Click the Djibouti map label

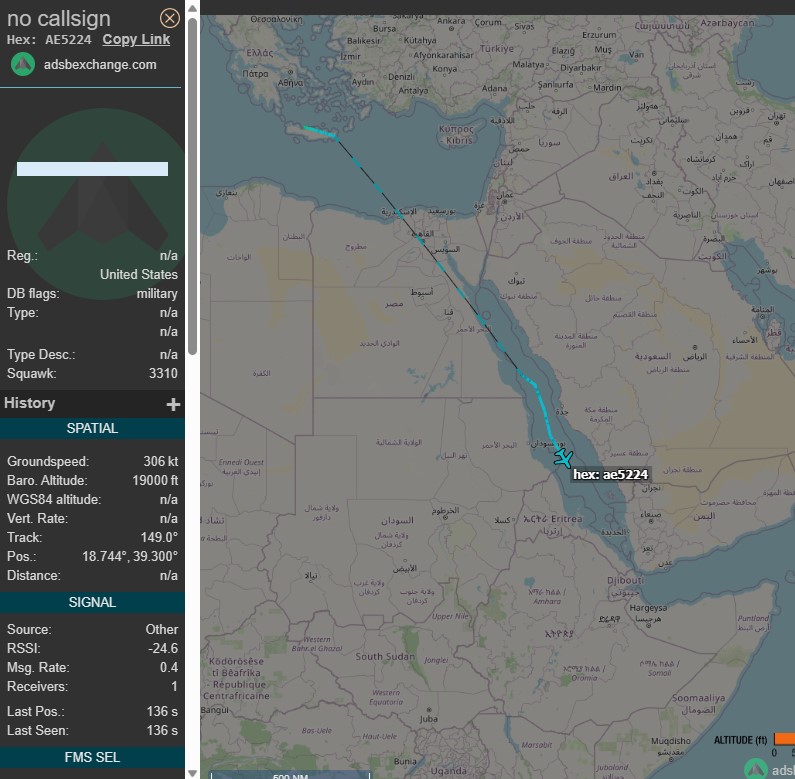click(x=625, y=580)
